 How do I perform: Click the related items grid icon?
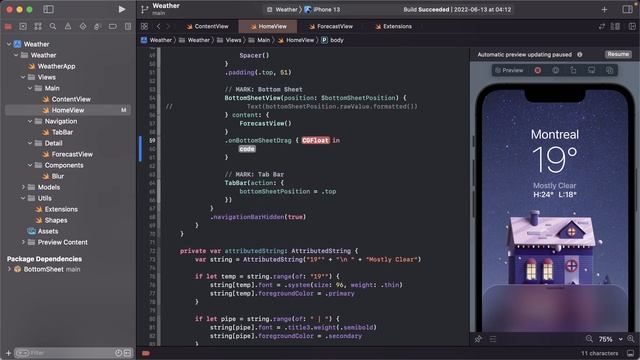click(144, 26)
